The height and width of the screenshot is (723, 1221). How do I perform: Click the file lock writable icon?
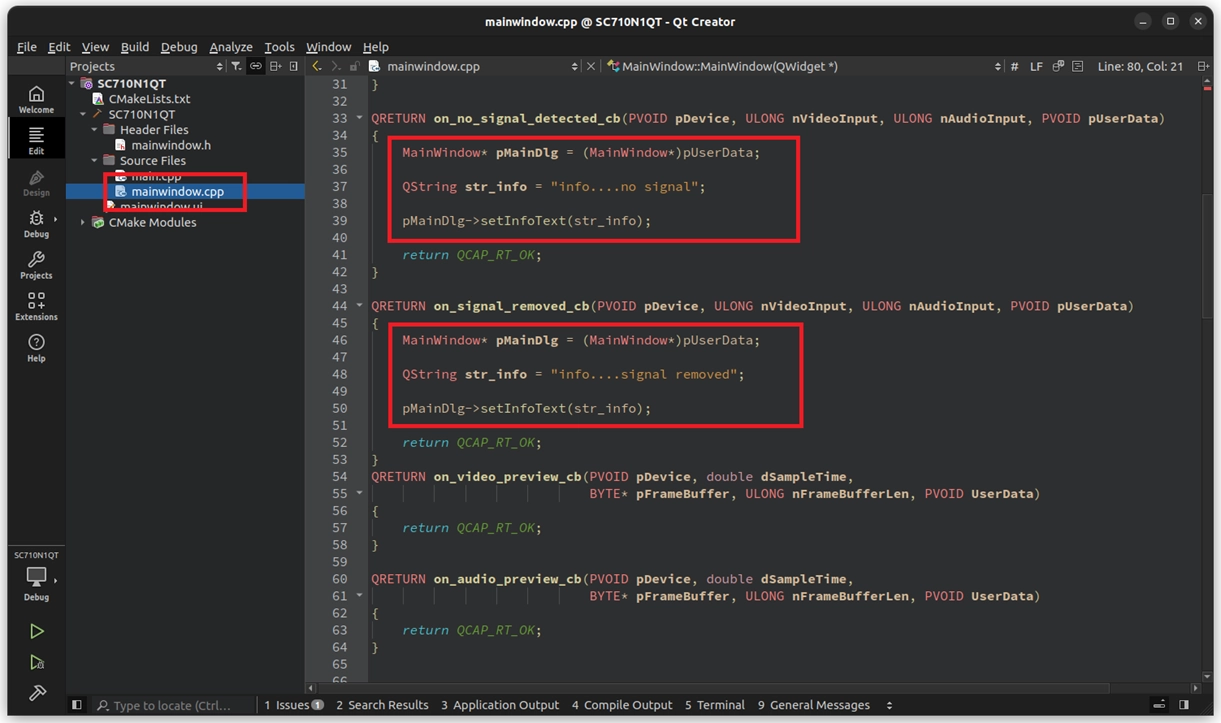(354, 66)
